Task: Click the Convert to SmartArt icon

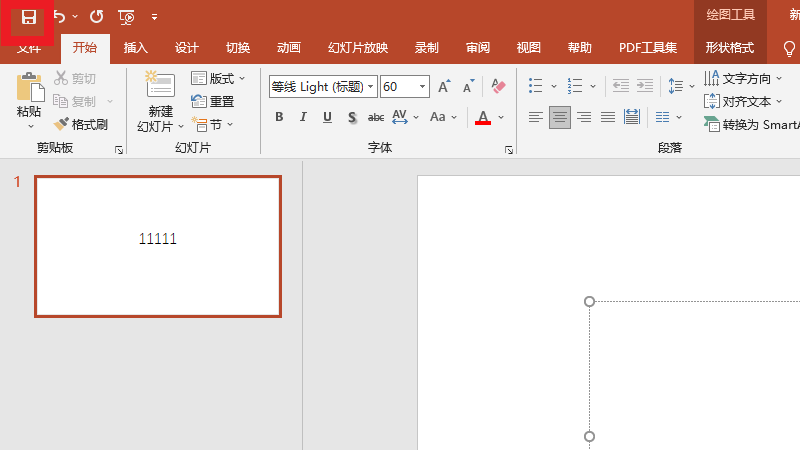Action: [x=711, y=125]
